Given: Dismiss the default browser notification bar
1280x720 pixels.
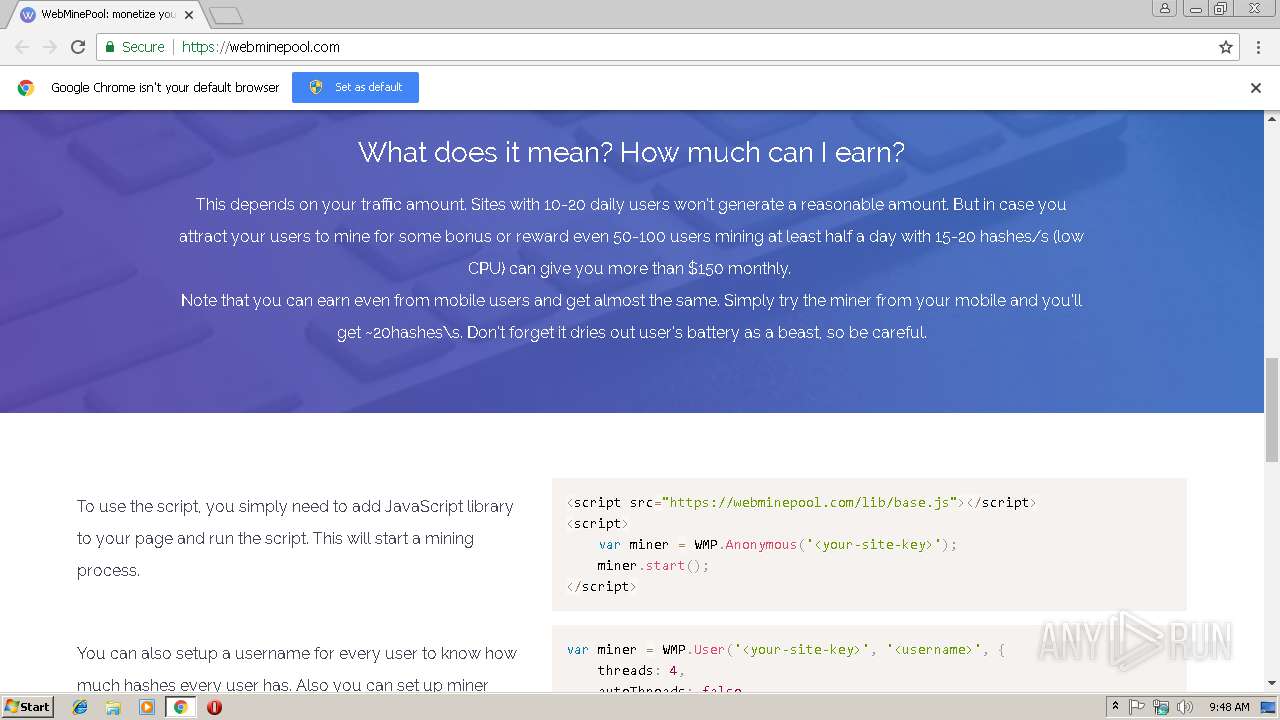Looking at the screenshot, I should [1256, 88].
